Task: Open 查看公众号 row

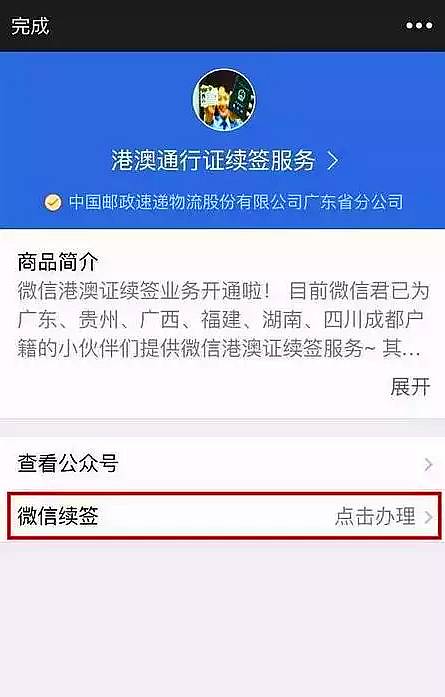Action: tap(222, 464)
